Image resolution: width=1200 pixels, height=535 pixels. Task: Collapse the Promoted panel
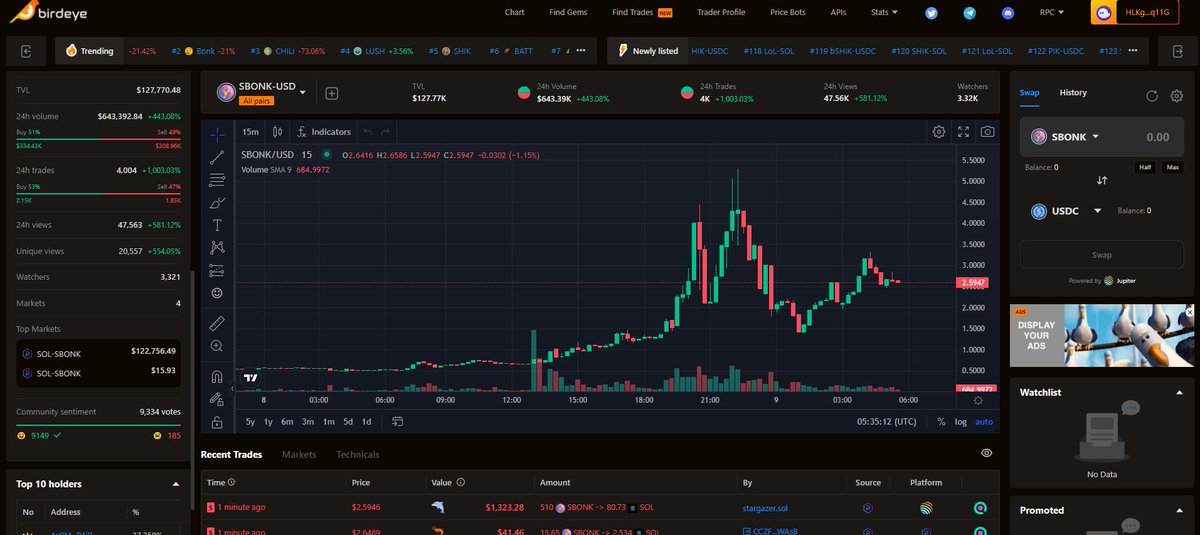pyautogui.click(x=1179, y=510)
